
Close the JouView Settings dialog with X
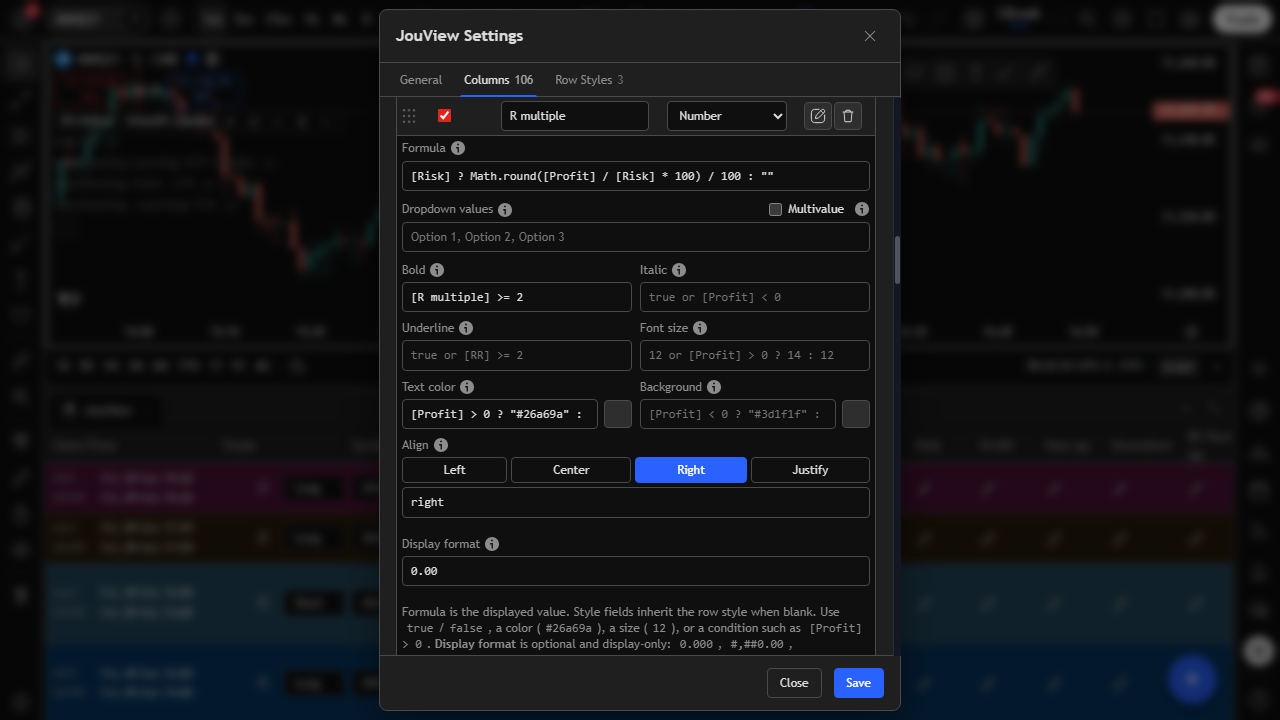870,36
